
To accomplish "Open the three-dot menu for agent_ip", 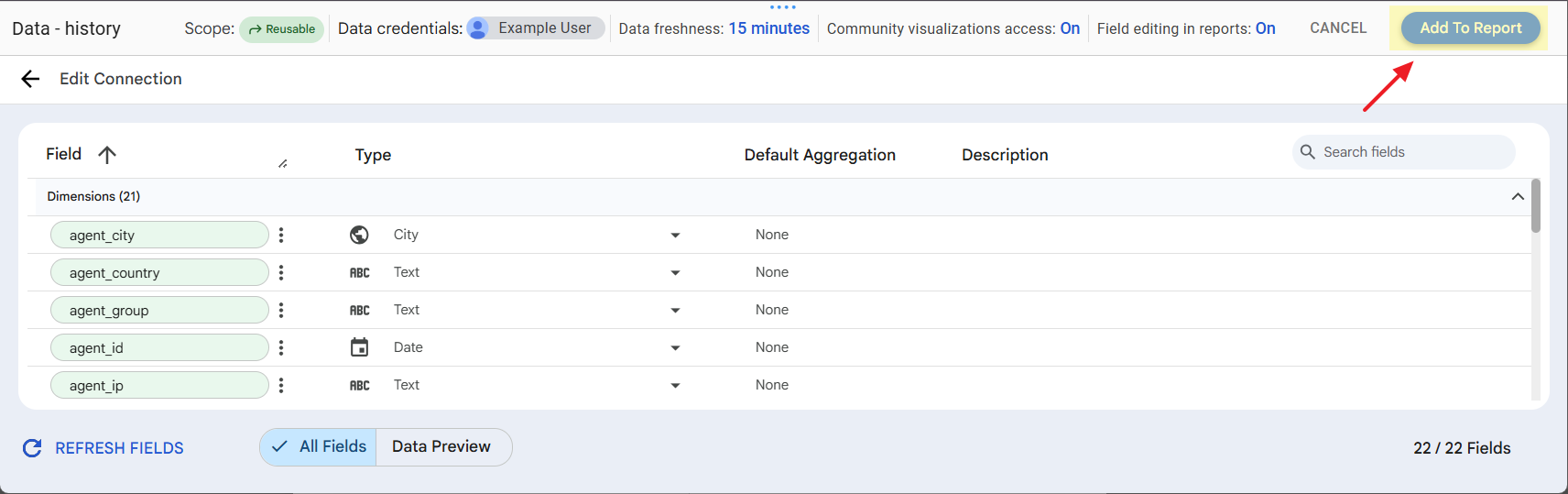I will pyautogui.click(x=281, y=386).
